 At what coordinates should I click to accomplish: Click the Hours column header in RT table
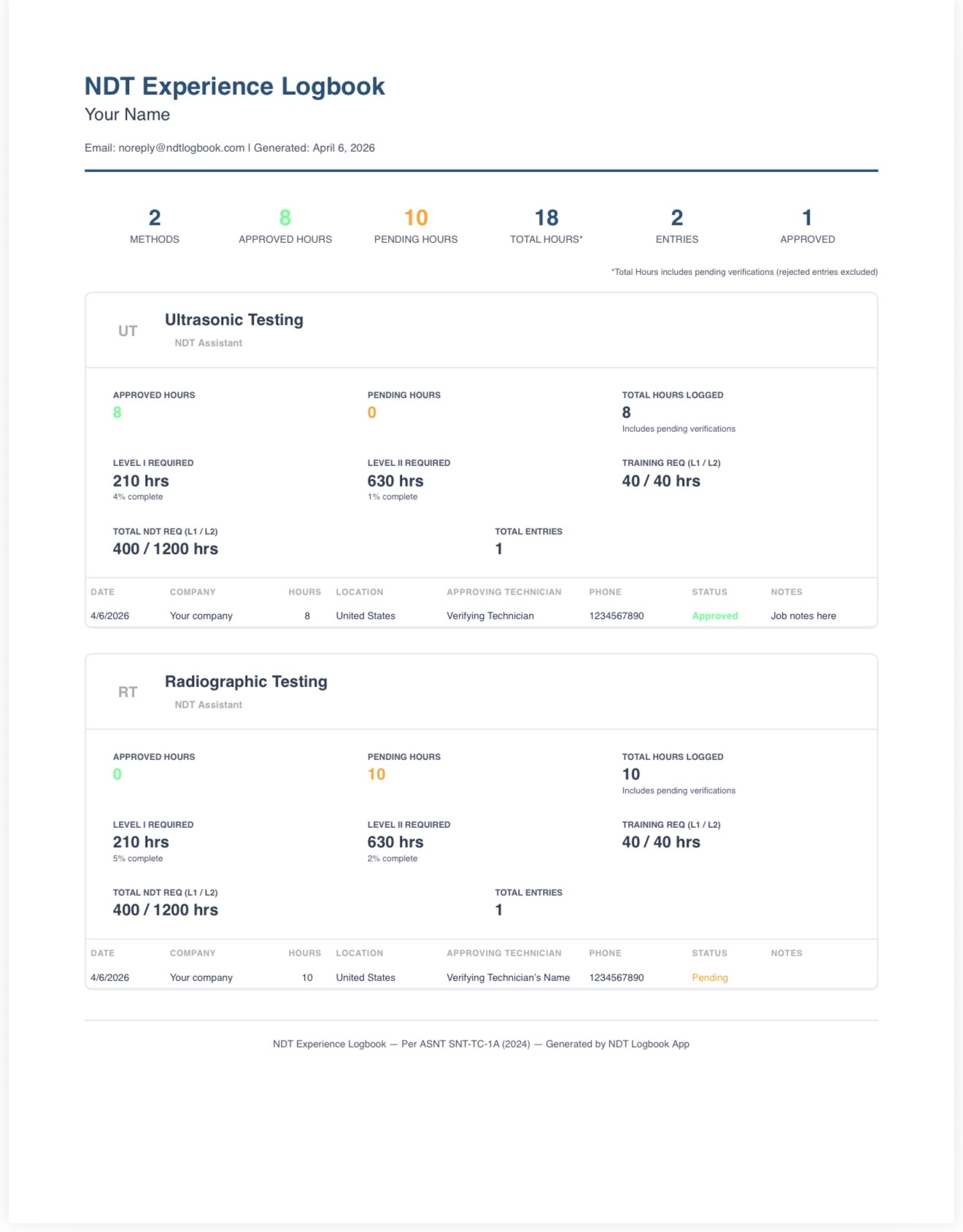(x=304, y=953)
